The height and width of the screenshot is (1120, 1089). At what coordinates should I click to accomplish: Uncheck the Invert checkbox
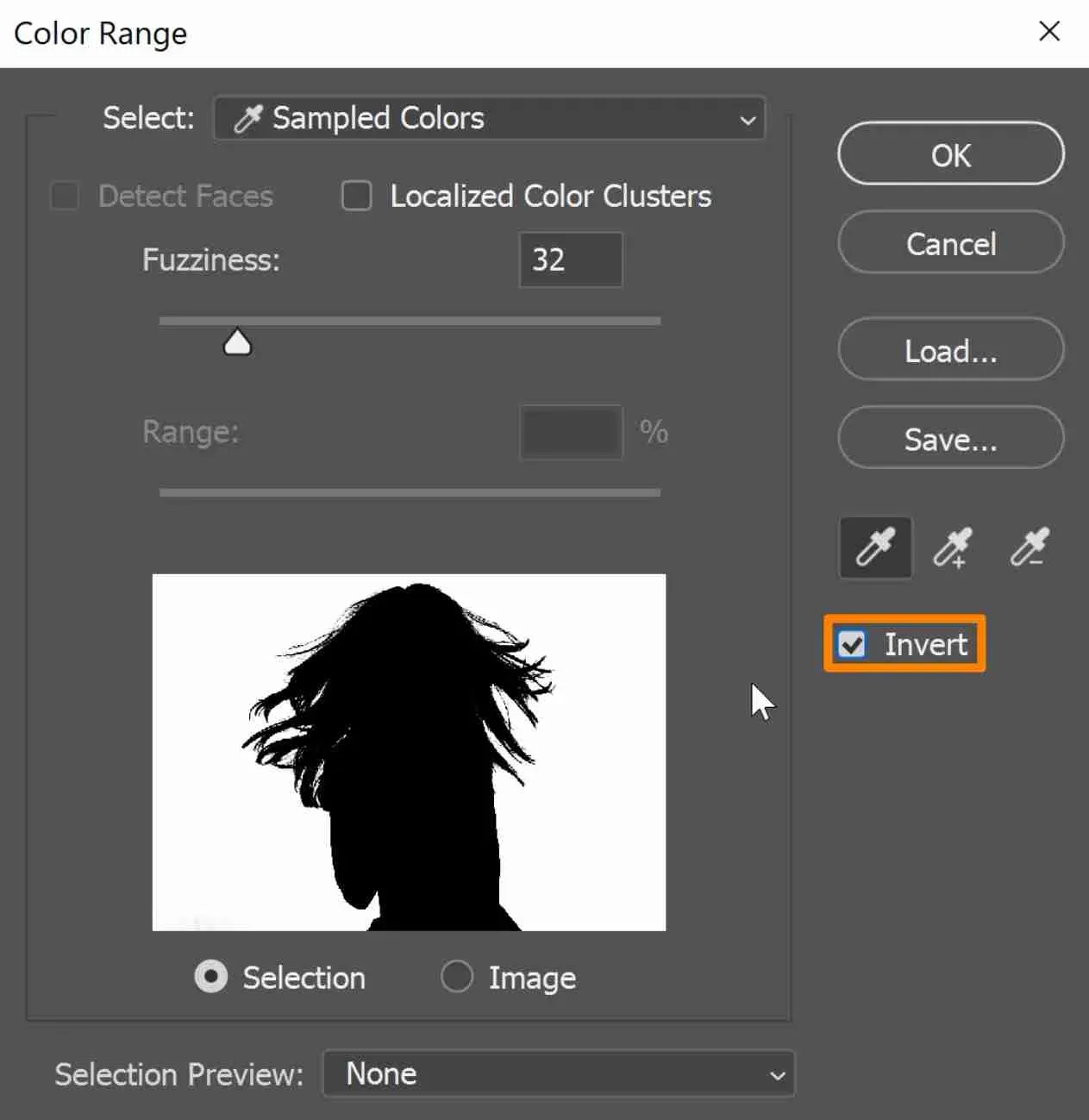(x=852, y=644)
